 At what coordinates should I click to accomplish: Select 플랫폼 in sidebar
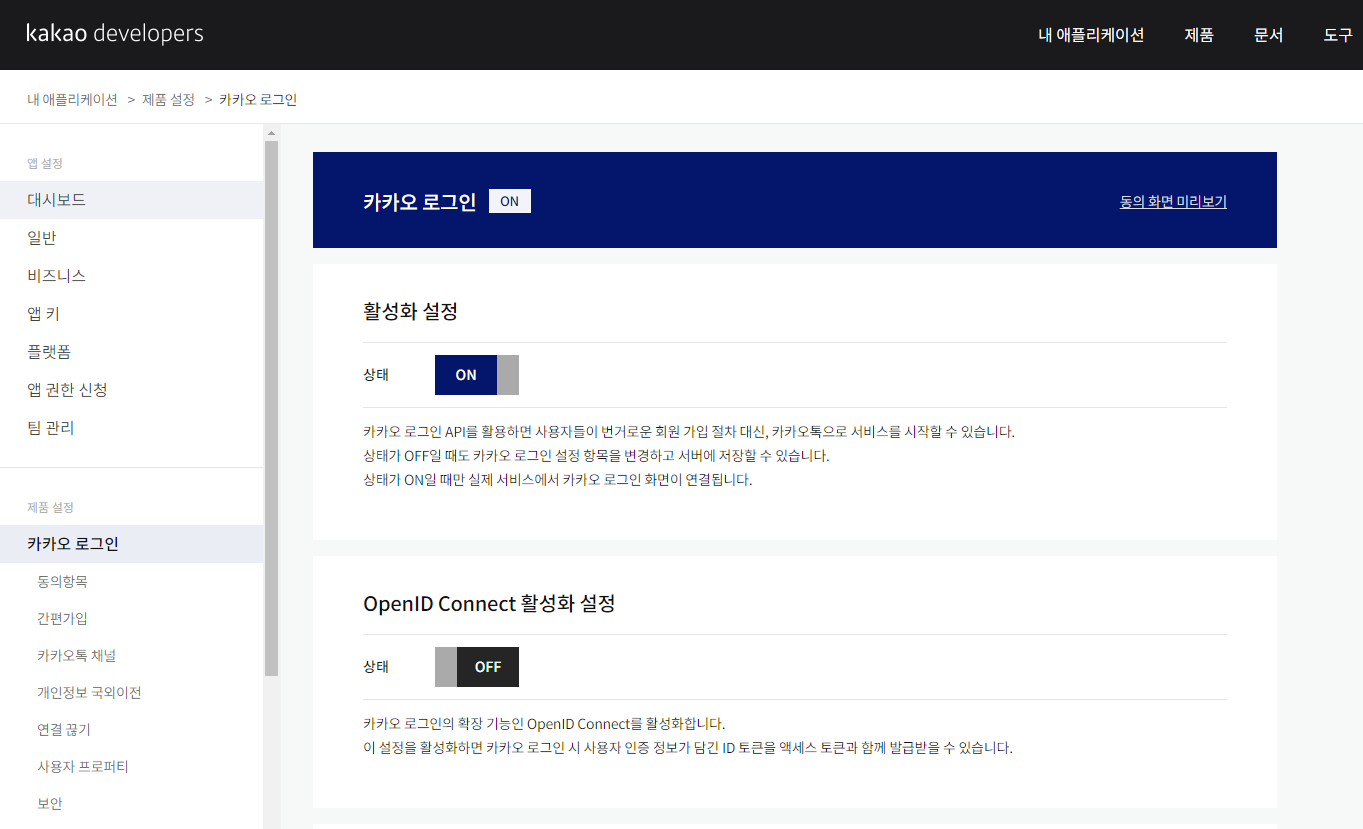click(131, 352)
